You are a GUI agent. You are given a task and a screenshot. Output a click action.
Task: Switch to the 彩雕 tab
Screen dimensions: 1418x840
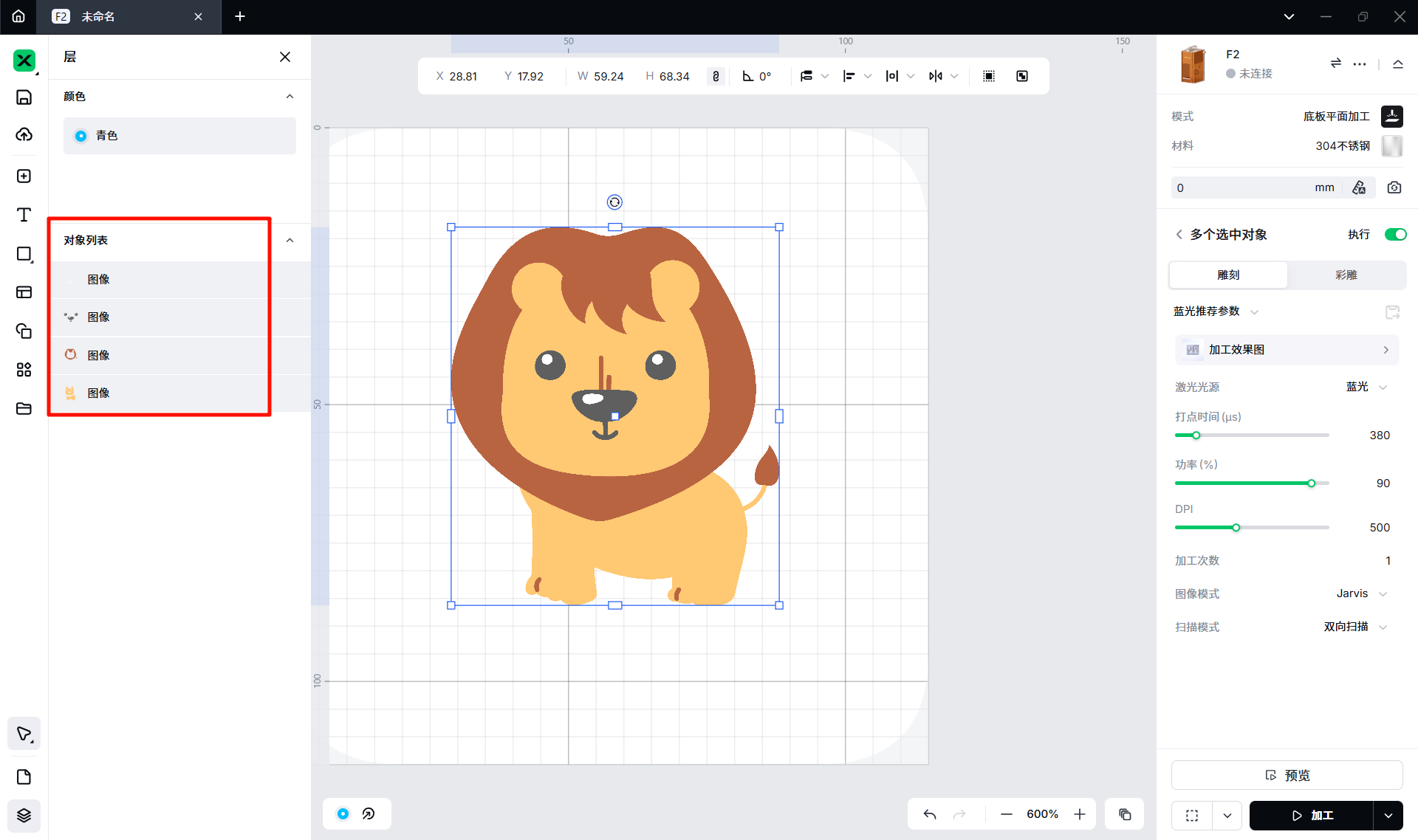1346,275
